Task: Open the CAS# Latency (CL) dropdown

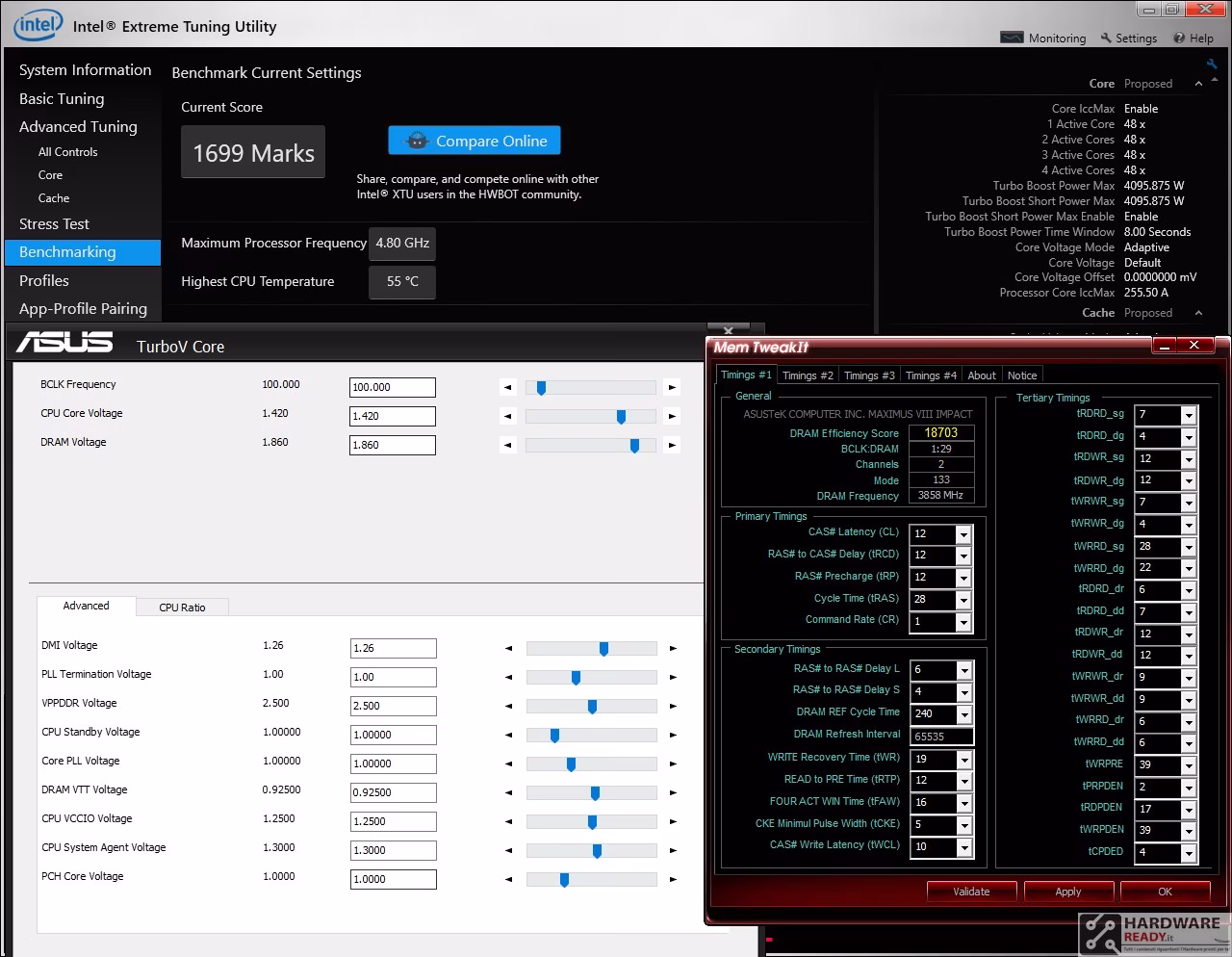Action: [x=962, y=534]
